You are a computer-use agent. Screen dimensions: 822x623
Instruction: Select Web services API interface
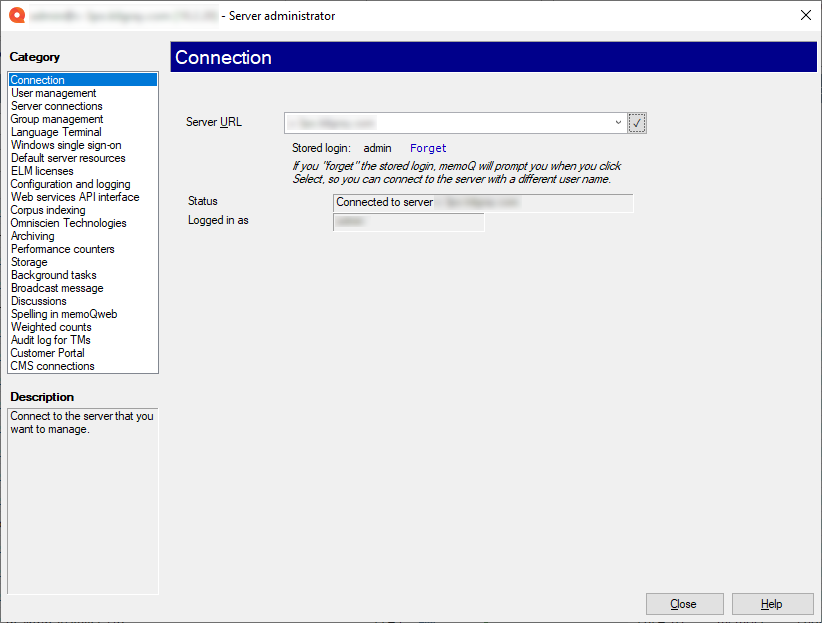tap(83, 197)
